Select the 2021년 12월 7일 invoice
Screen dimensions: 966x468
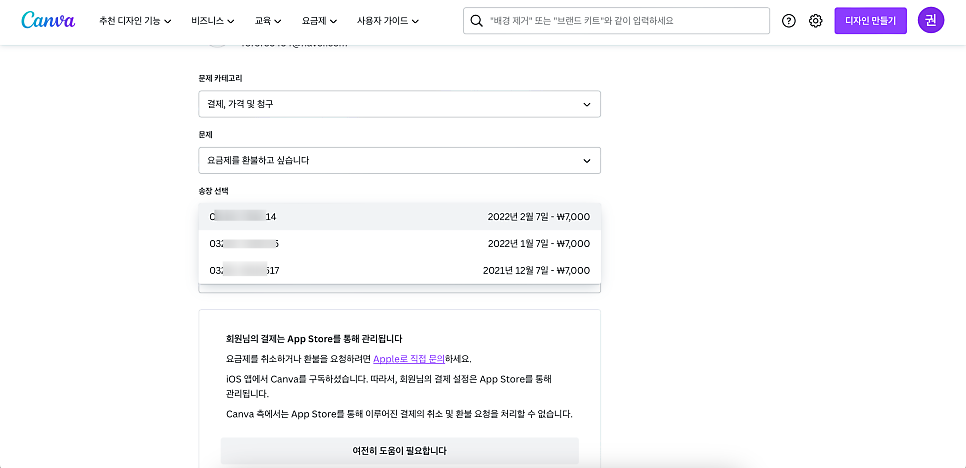[399, 270]
